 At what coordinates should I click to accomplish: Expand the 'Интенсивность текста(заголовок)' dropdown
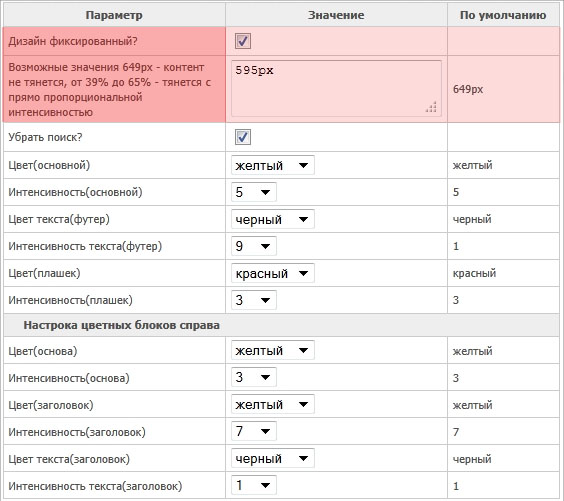tap(254, 485)
